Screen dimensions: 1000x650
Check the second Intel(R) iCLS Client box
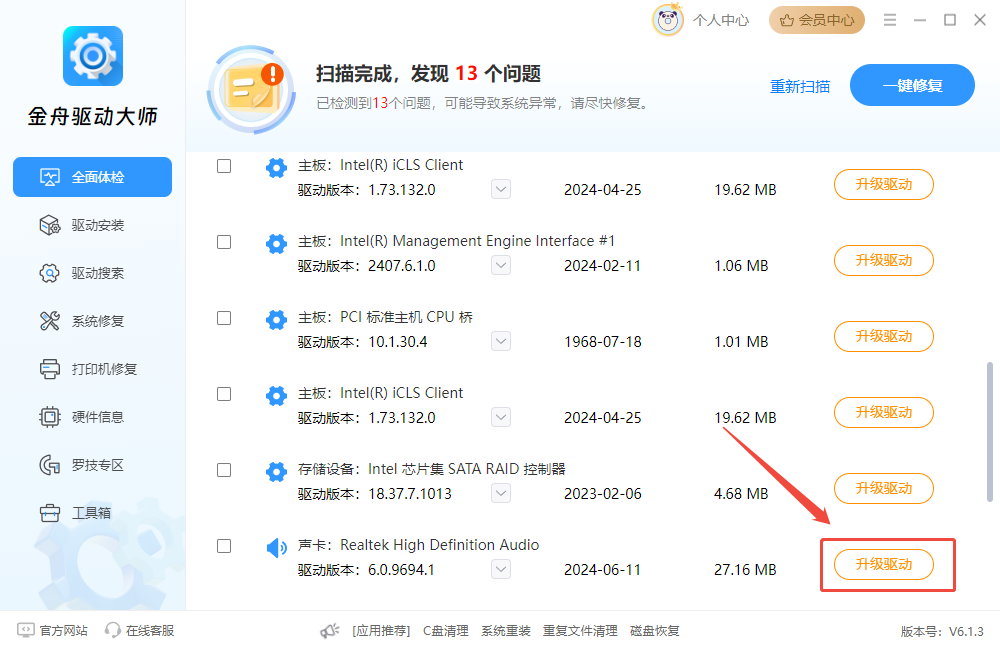coord(224,394)
